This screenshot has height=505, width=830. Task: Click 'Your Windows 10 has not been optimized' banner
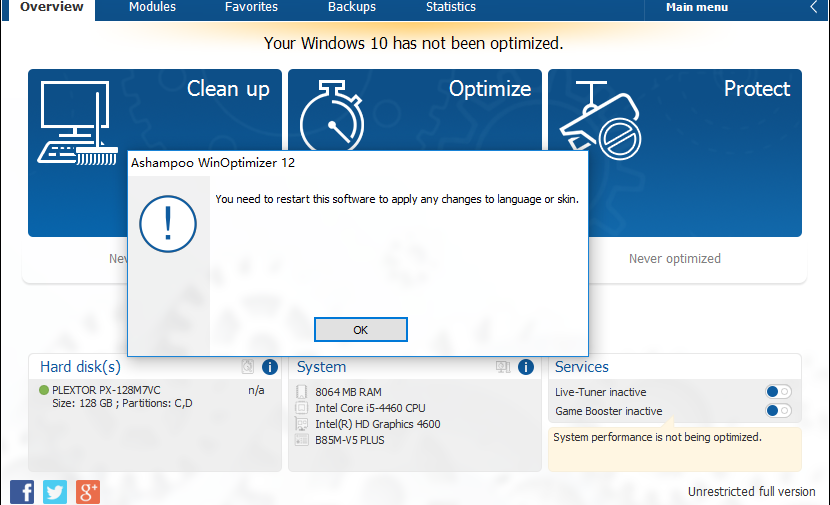click(413, 43)
